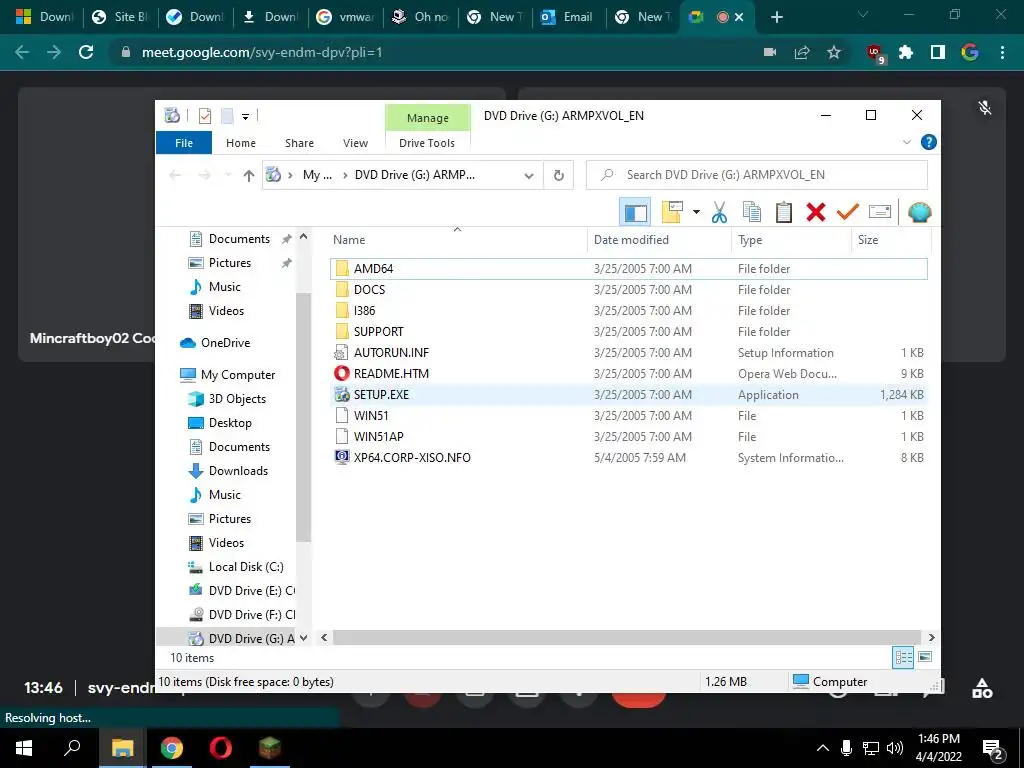Click the Cut scissors icon

pyautogui.click(x=719, y=212)
